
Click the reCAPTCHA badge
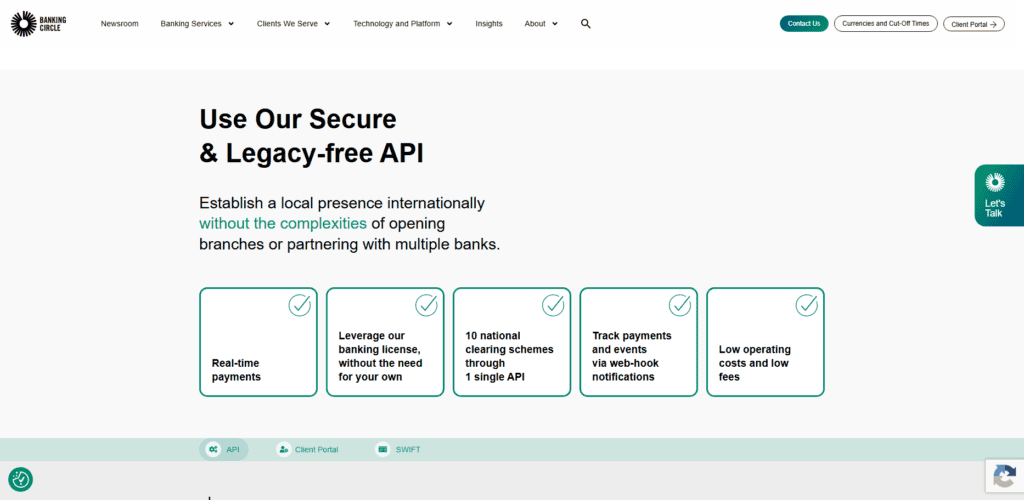pyautogui.click(x=1004, y=476)
